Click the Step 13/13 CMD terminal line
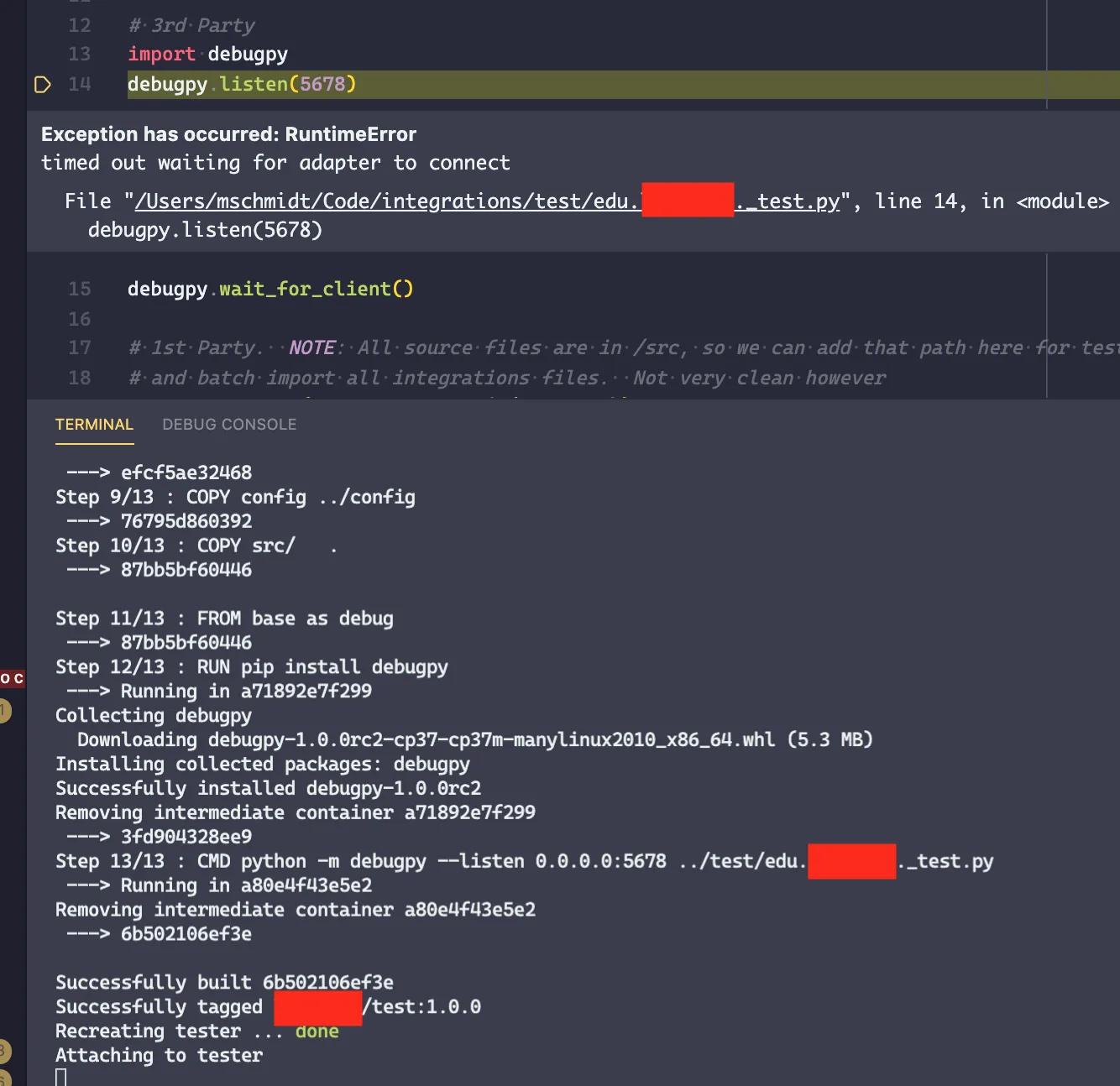Viewport: 1120px width, 1086px height. 525,861
